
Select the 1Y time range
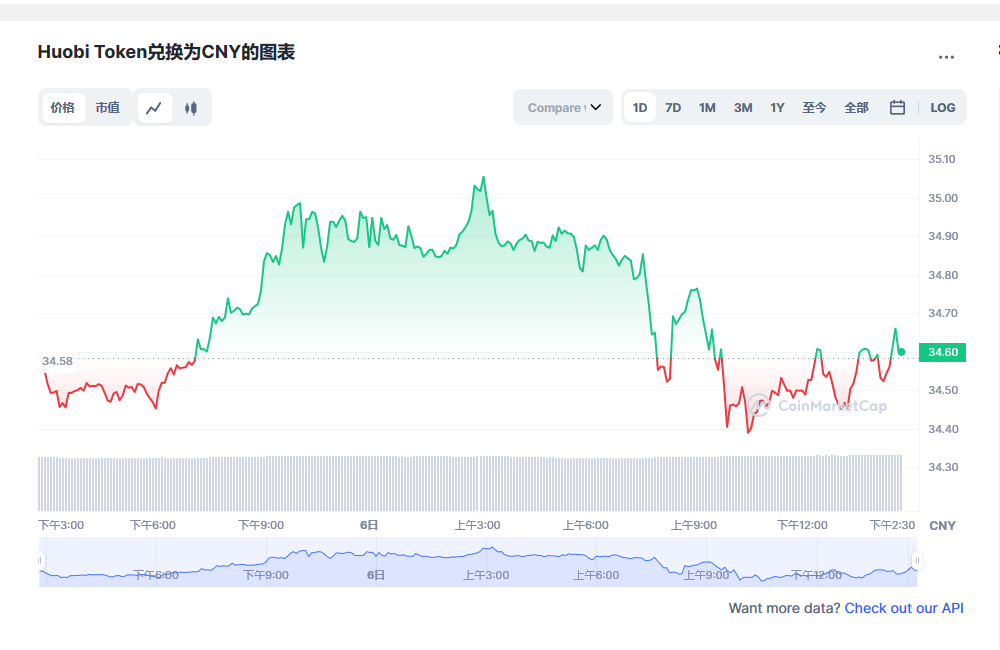coord(777,108)
